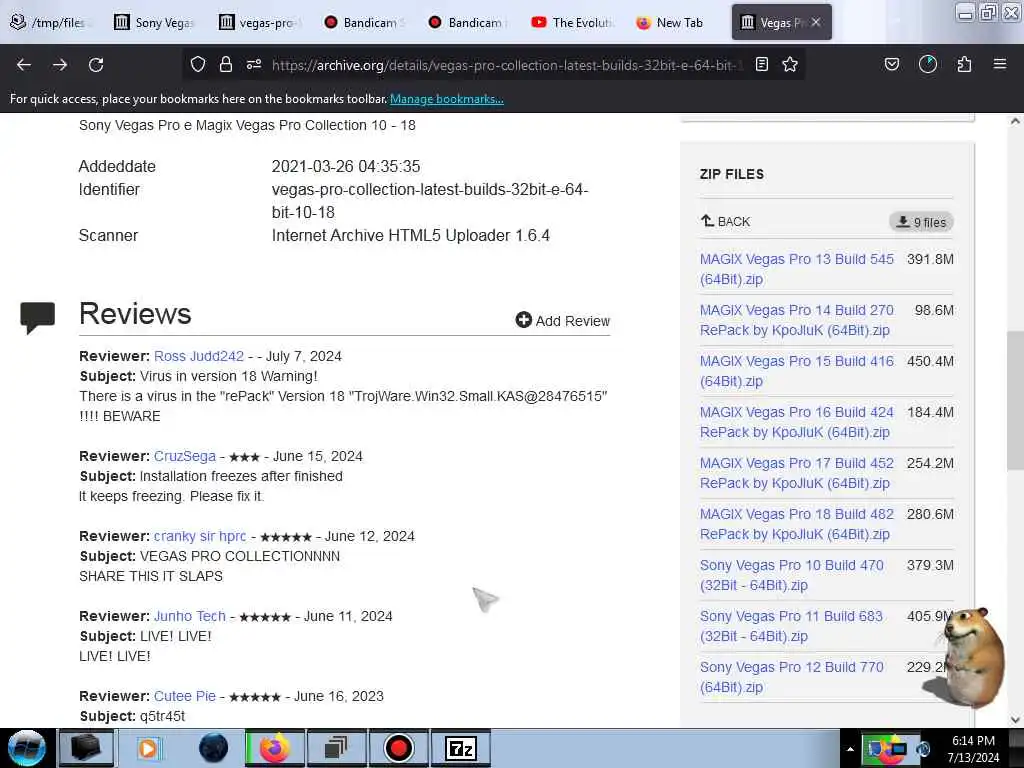Screen dimensions: 1024x768
Task: Go back with the browser back arrow
Action: [24, 65]
